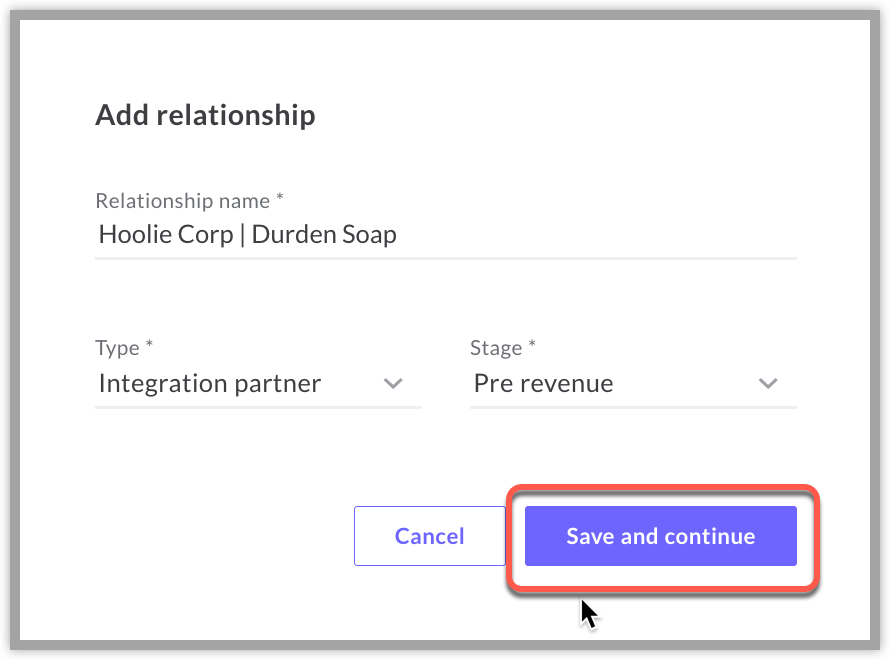This screenshot has height=660, width=890.
Task: Click the required asterisk beside Relationship name
Action: coord(279,197)
